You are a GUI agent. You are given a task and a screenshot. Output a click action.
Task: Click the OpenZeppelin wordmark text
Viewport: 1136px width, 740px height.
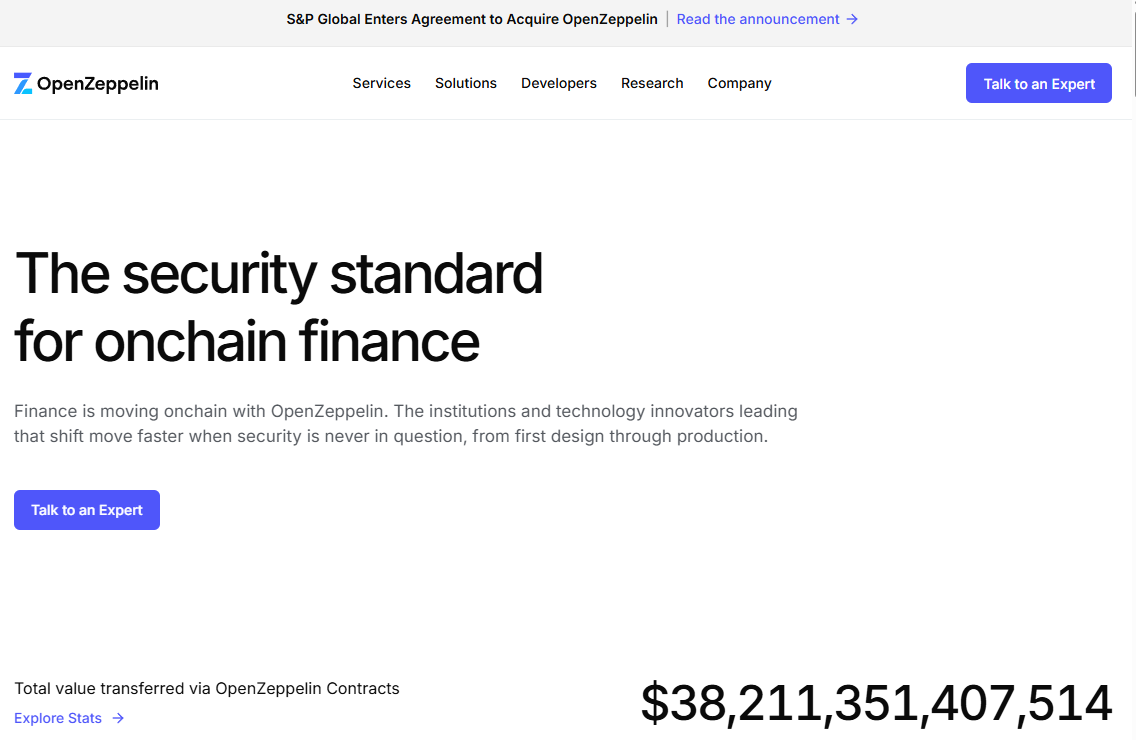pyautogui.click(x=98, y=84)
